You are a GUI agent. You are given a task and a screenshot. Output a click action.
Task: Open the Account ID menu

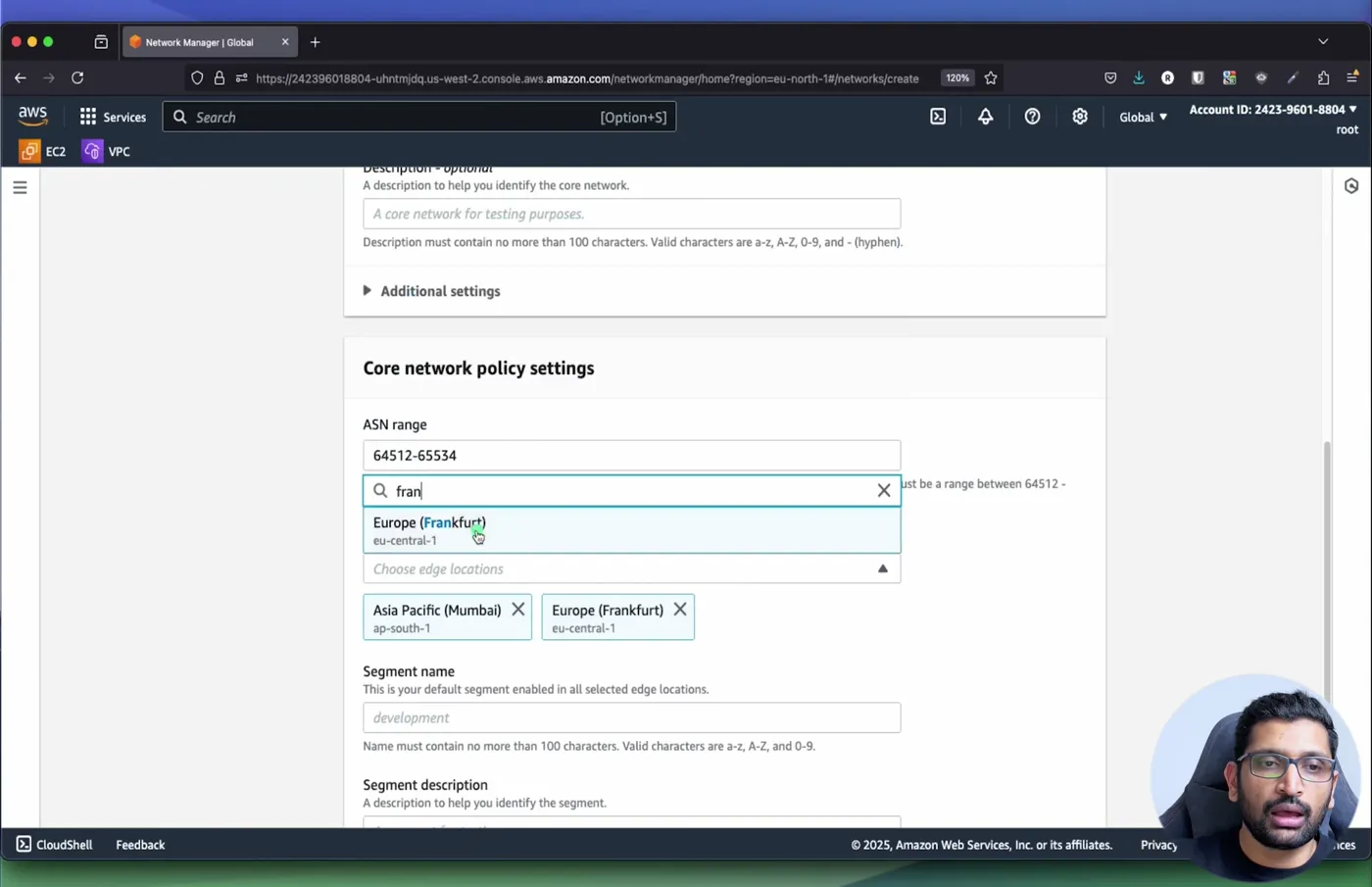pyautogui.click(x=1273, y=110)
